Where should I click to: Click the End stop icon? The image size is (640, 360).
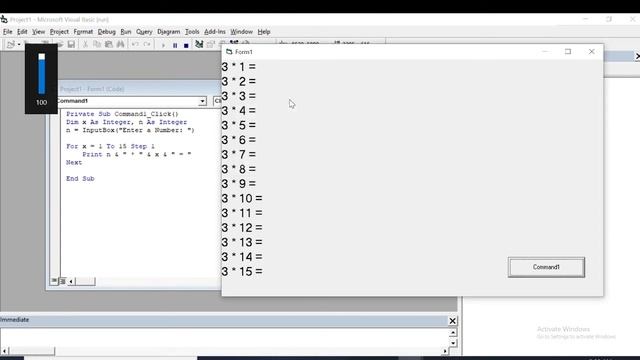(186, 45)
